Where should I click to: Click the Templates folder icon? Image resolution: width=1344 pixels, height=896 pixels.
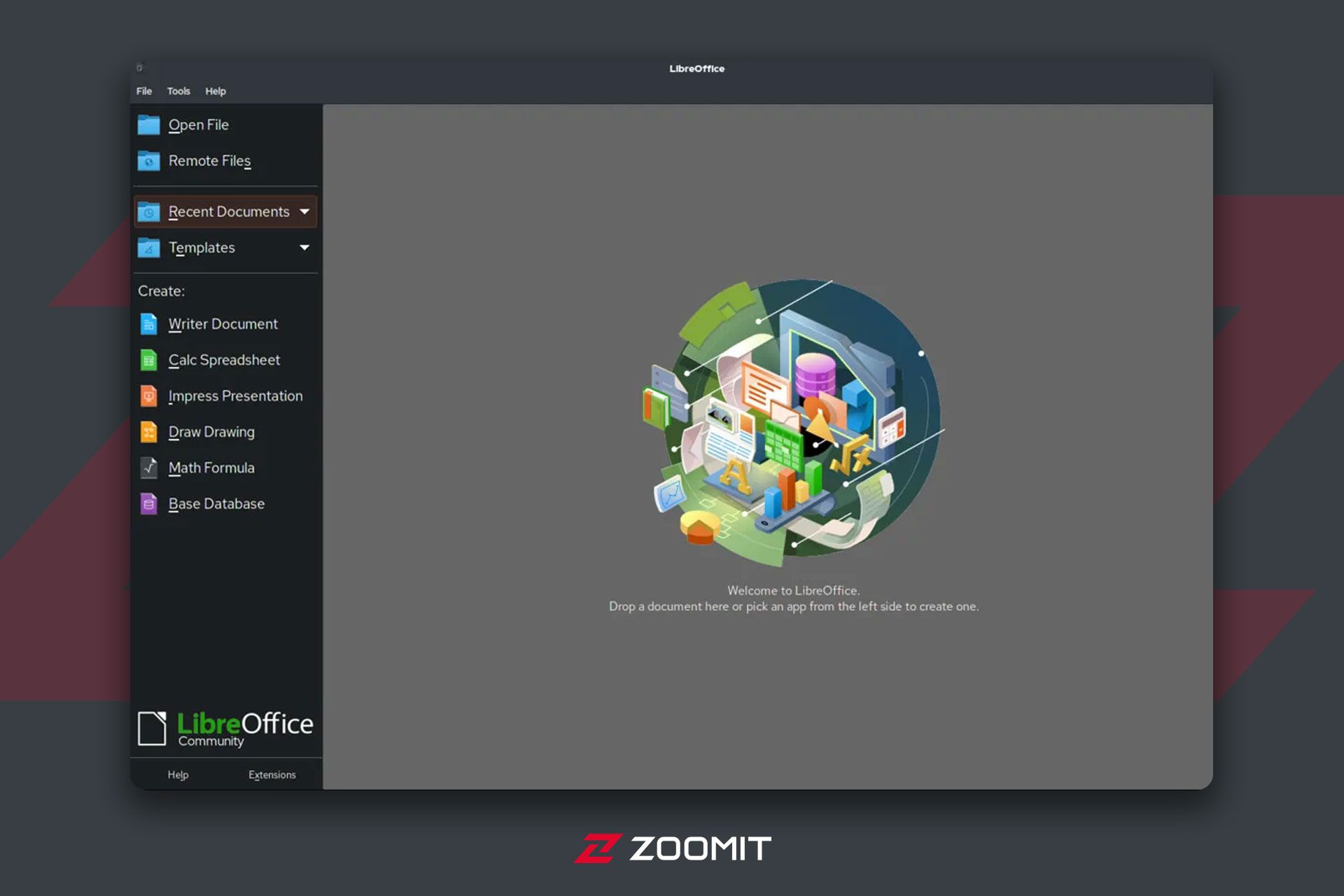[x=148, y=248]
